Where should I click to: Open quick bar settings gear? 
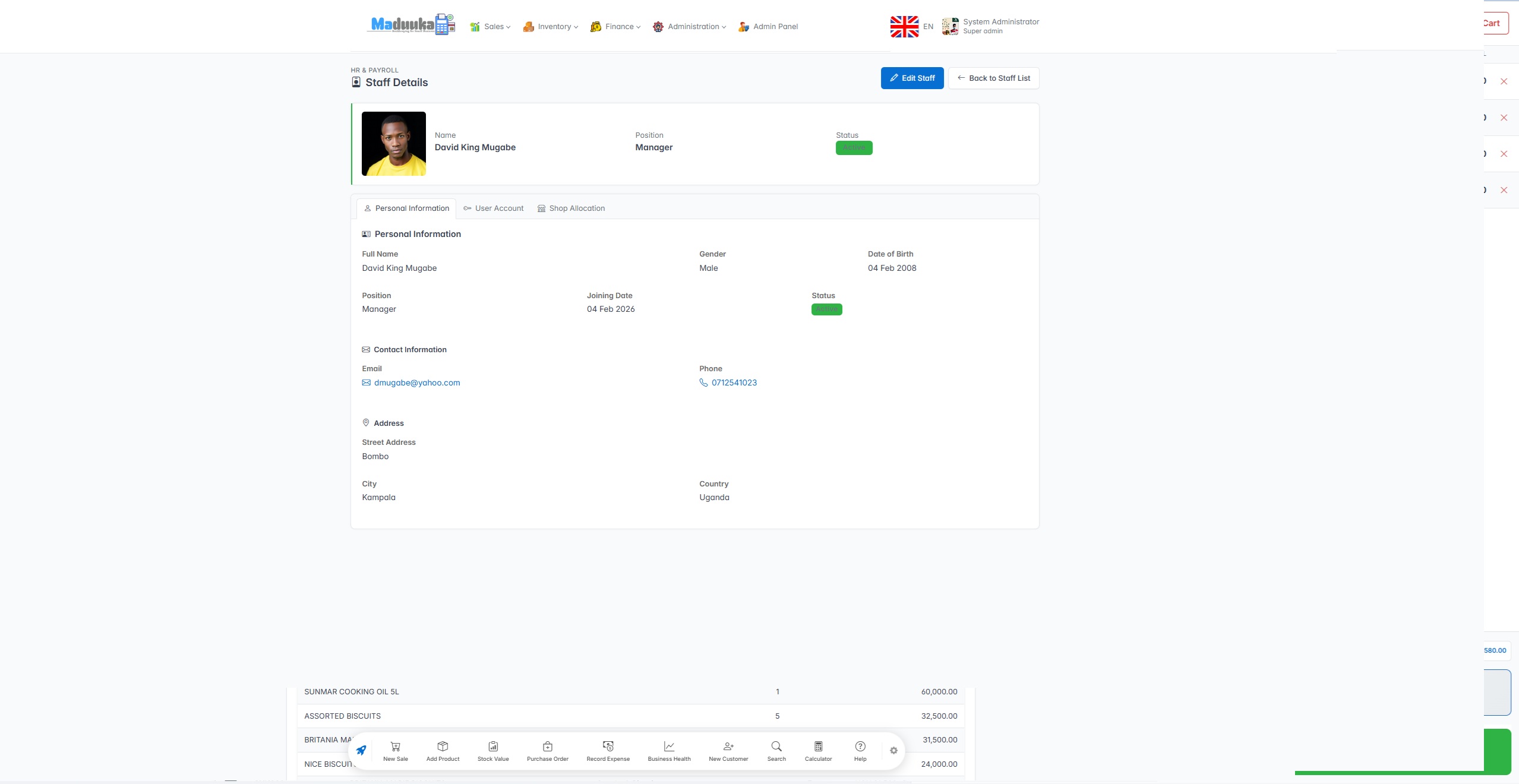[893, 750]
